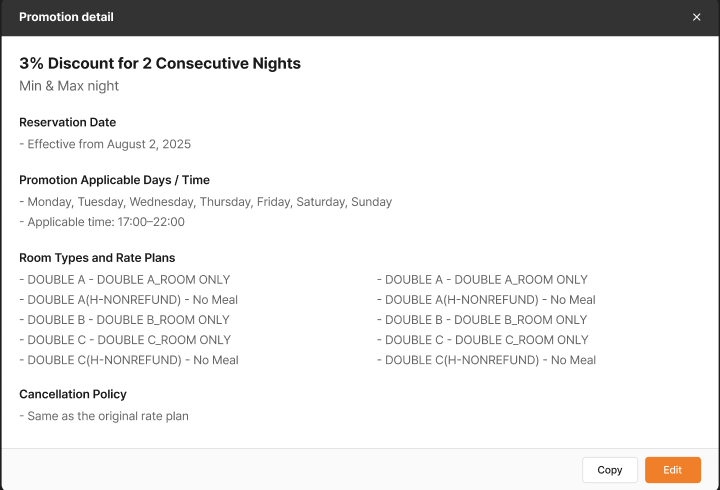
Task: Select the 'Effective from August 2, 2025' text
Action: (x=105, y=144)
